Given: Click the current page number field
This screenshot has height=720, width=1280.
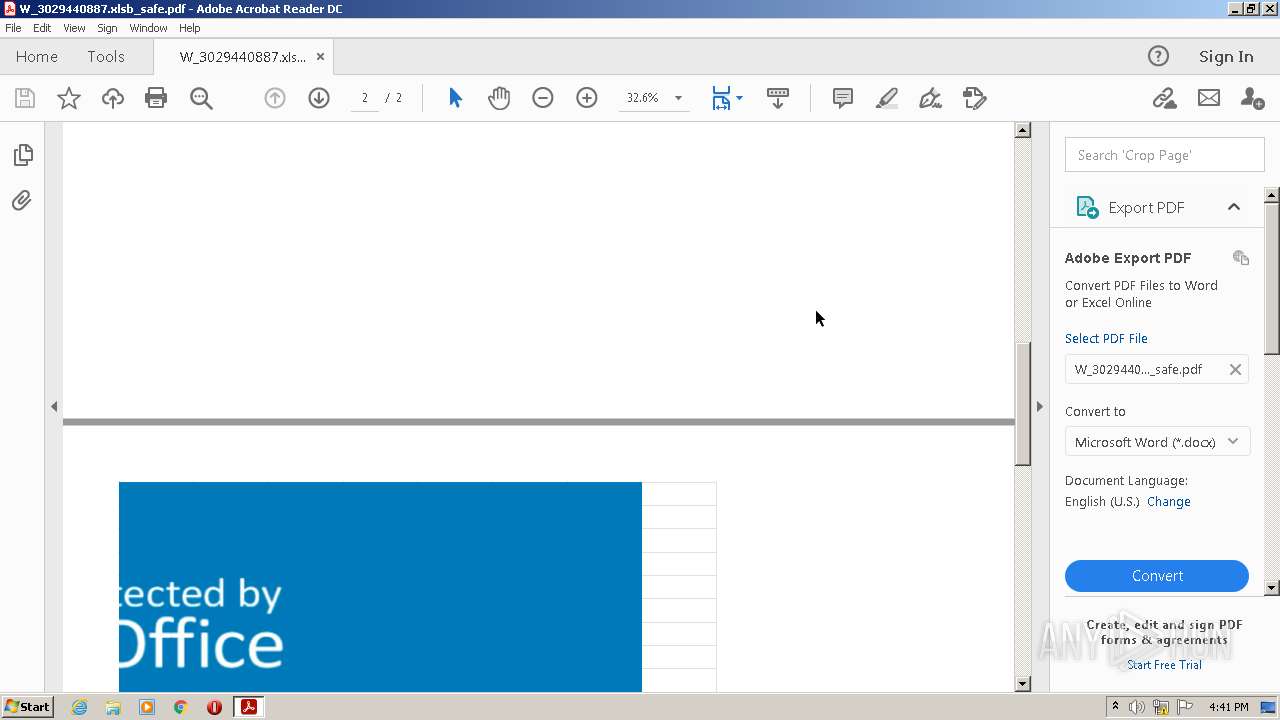Looking at the screenshot, I should click(x=364, y=98).
